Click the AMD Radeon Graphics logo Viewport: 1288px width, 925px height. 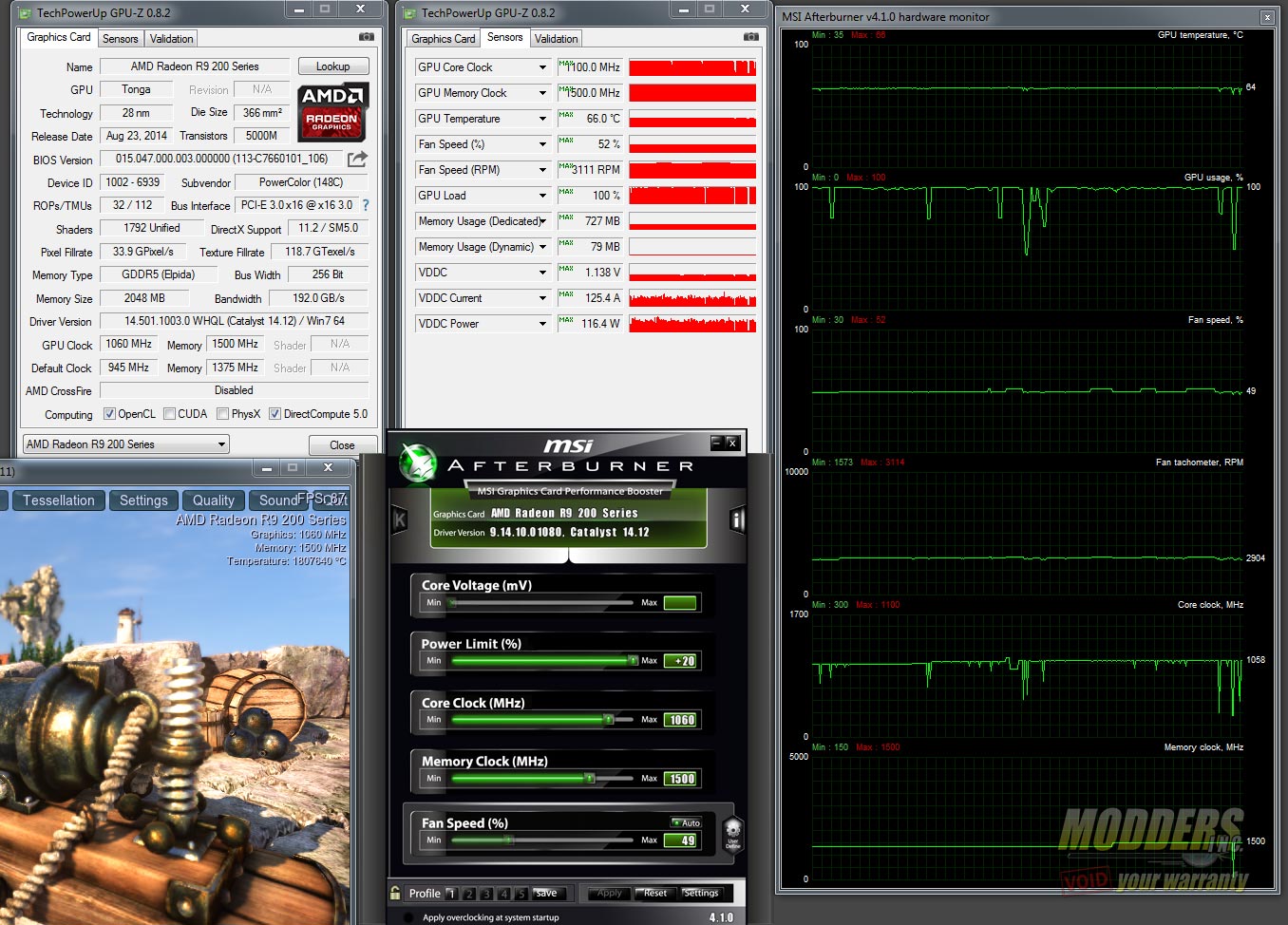tap(332, 112)
